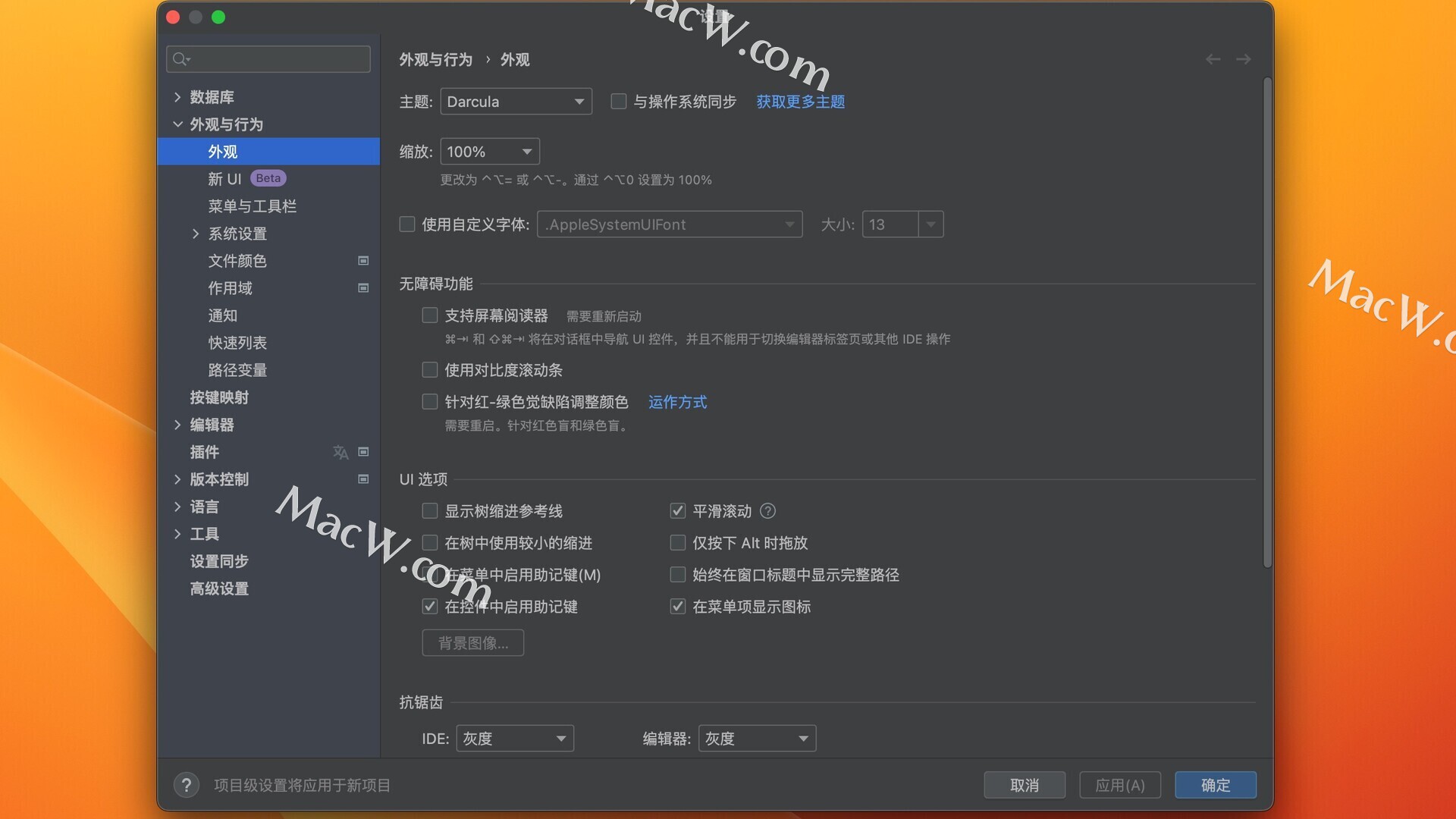The width and height of the screenshot is (1456, 819).
Task: Click the red close window button
Action: (x=173, y=17)
